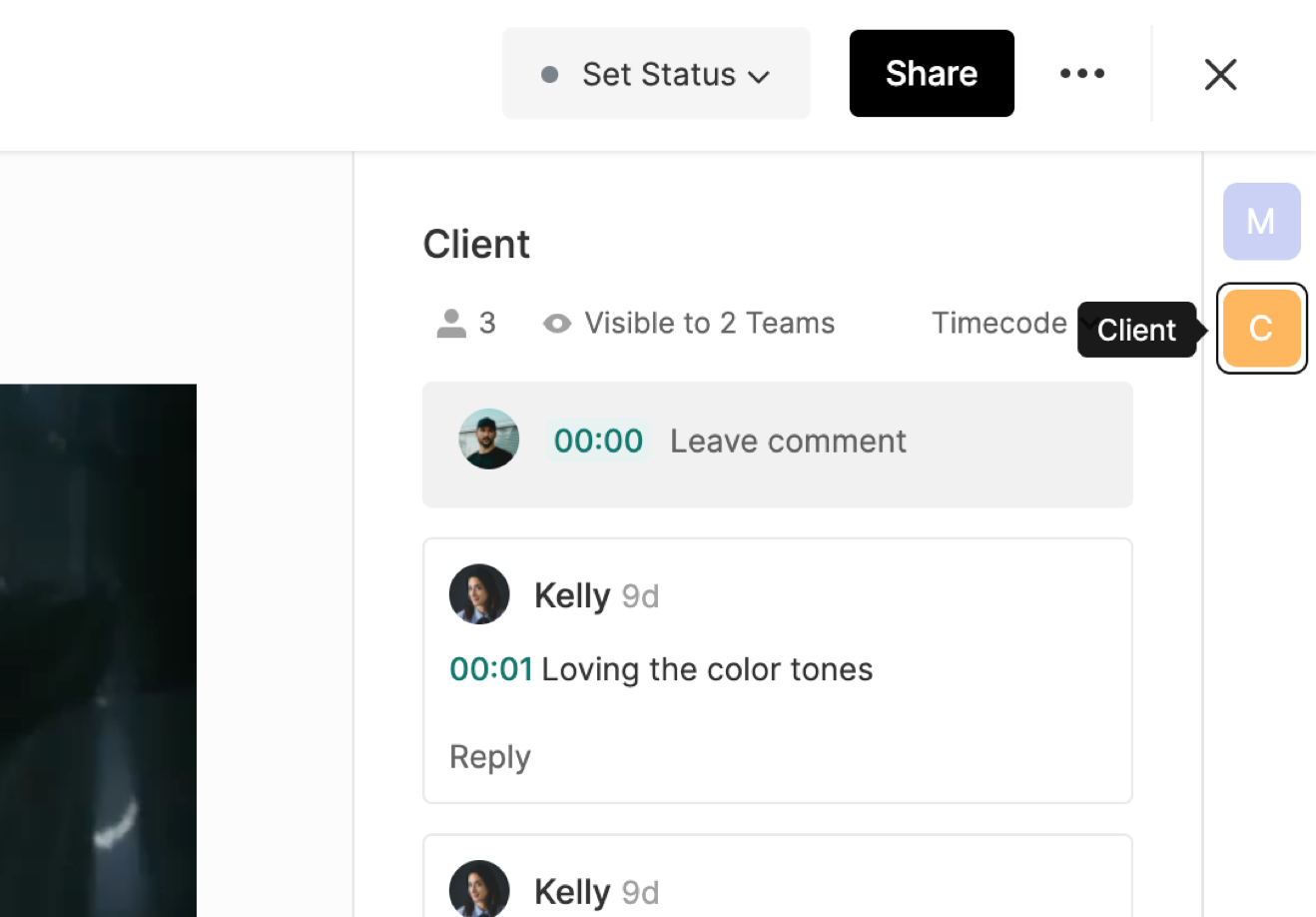The height and width of the screenshot is (917, 1316).
Task: Click the members count person icon
Action: (x=451, y=324)
